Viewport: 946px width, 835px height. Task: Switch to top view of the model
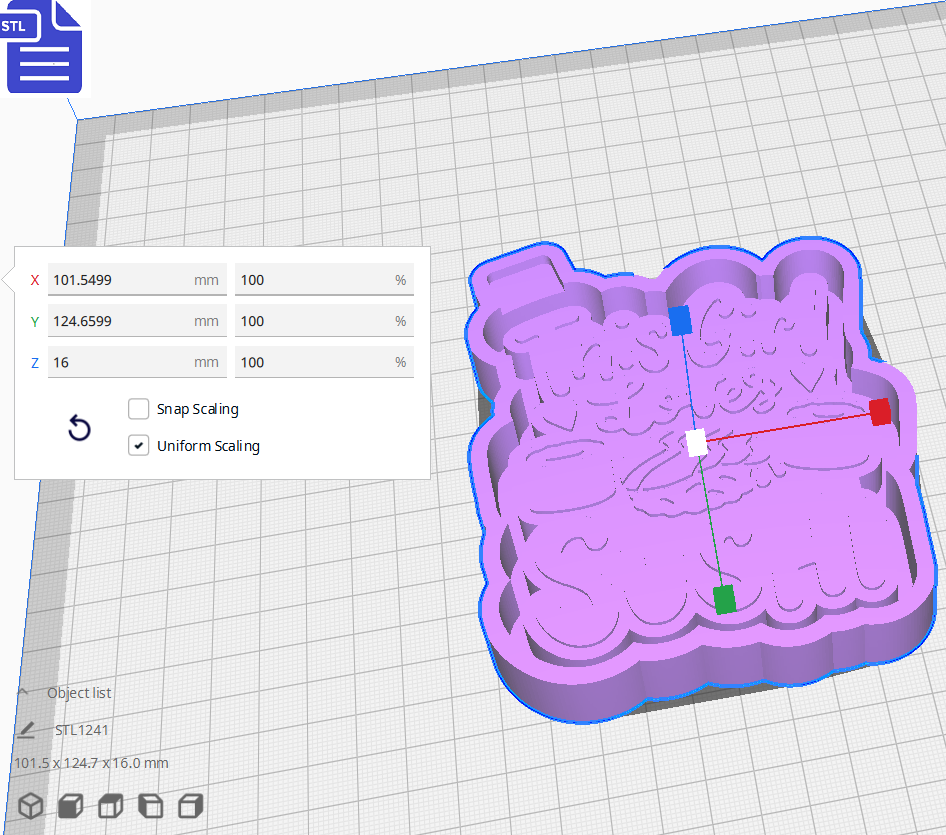[110, 805]
